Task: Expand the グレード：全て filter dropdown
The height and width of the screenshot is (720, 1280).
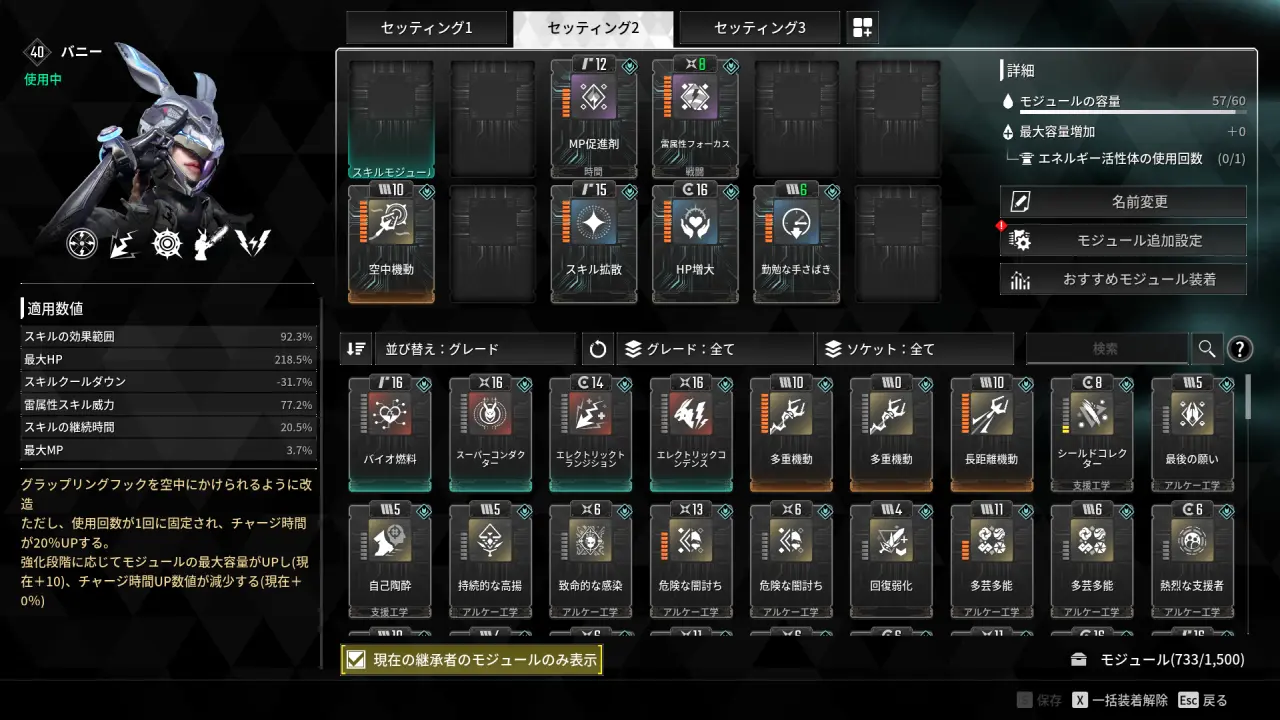Action: (x=715, y=349)
